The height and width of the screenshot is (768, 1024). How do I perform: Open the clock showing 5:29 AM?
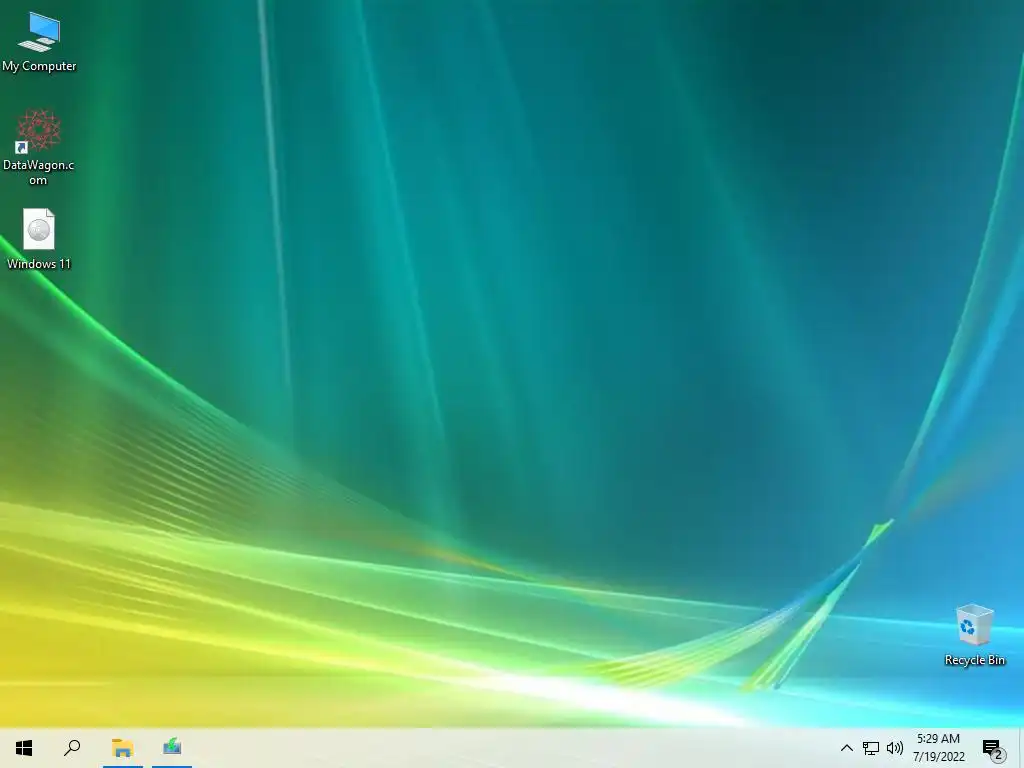pos(938,748)
